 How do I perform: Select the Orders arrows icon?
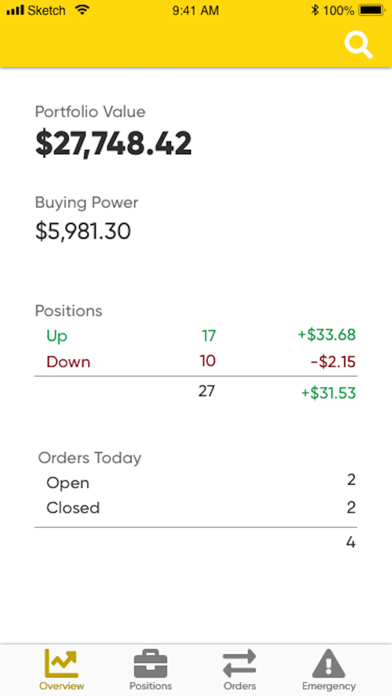pyautogui.click(x=239, y=664)
